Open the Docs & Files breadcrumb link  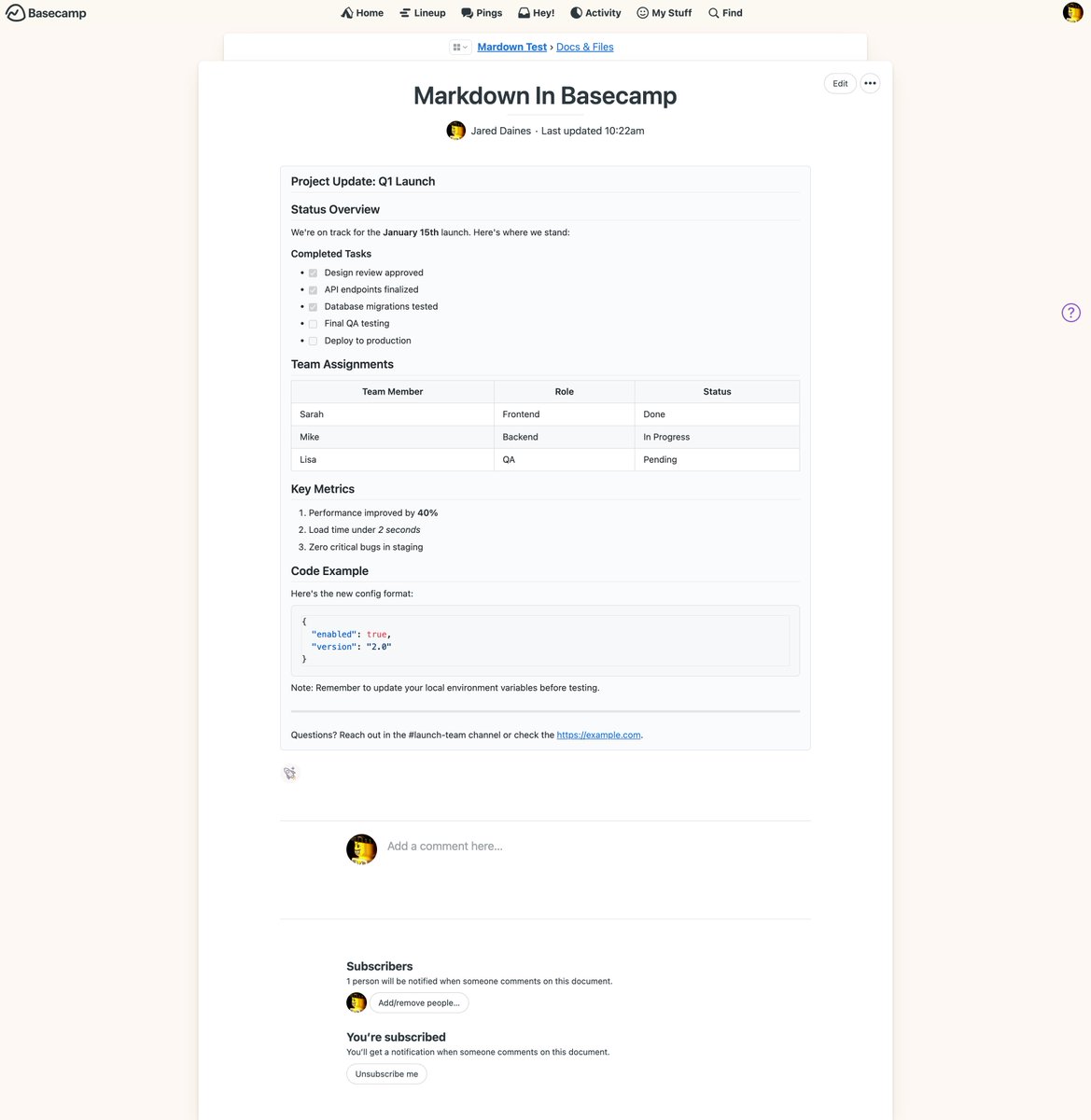pos(585,47)
